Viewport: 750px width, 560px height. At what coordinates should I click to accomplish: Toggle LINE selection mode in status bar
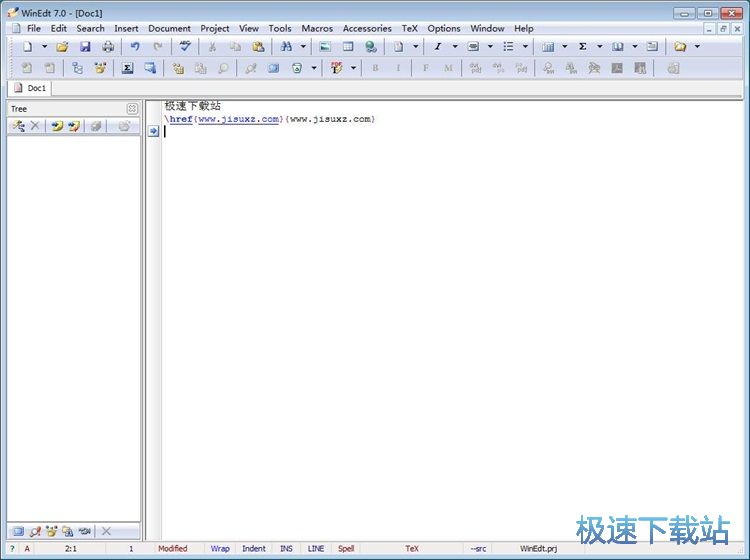coord(316,549)
